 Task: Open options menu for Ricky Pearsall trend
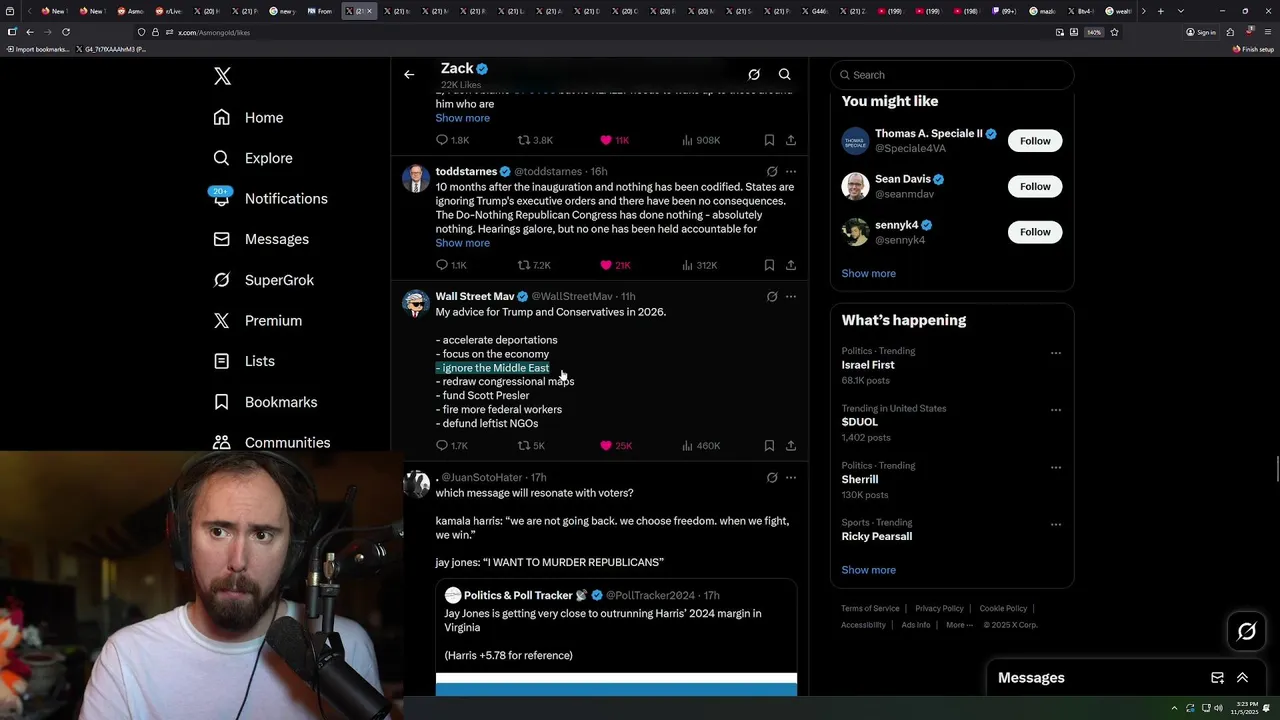(1056, 524)
